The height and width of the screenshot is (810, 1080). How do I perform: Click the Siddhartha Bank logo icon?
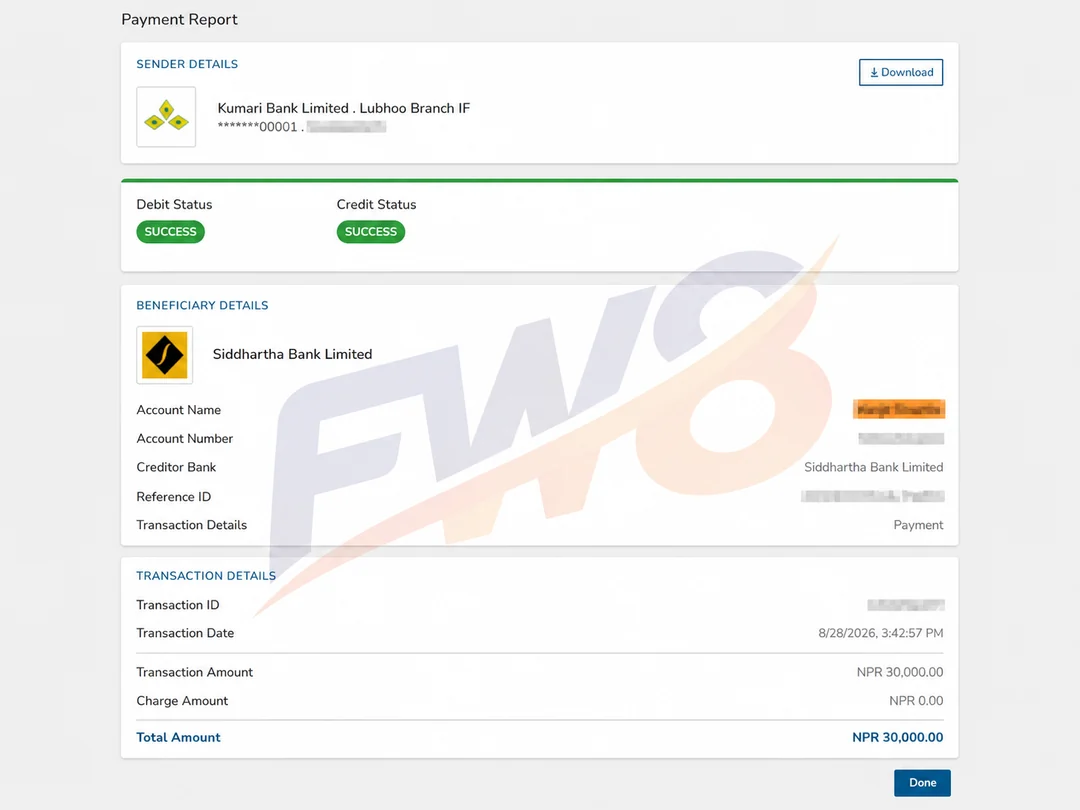pyautogui.click(x=165, y=355)
